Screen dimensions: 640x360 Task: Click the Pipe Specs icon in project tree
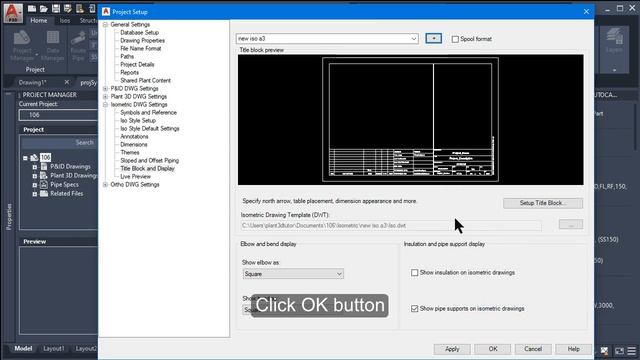(44, 184)
